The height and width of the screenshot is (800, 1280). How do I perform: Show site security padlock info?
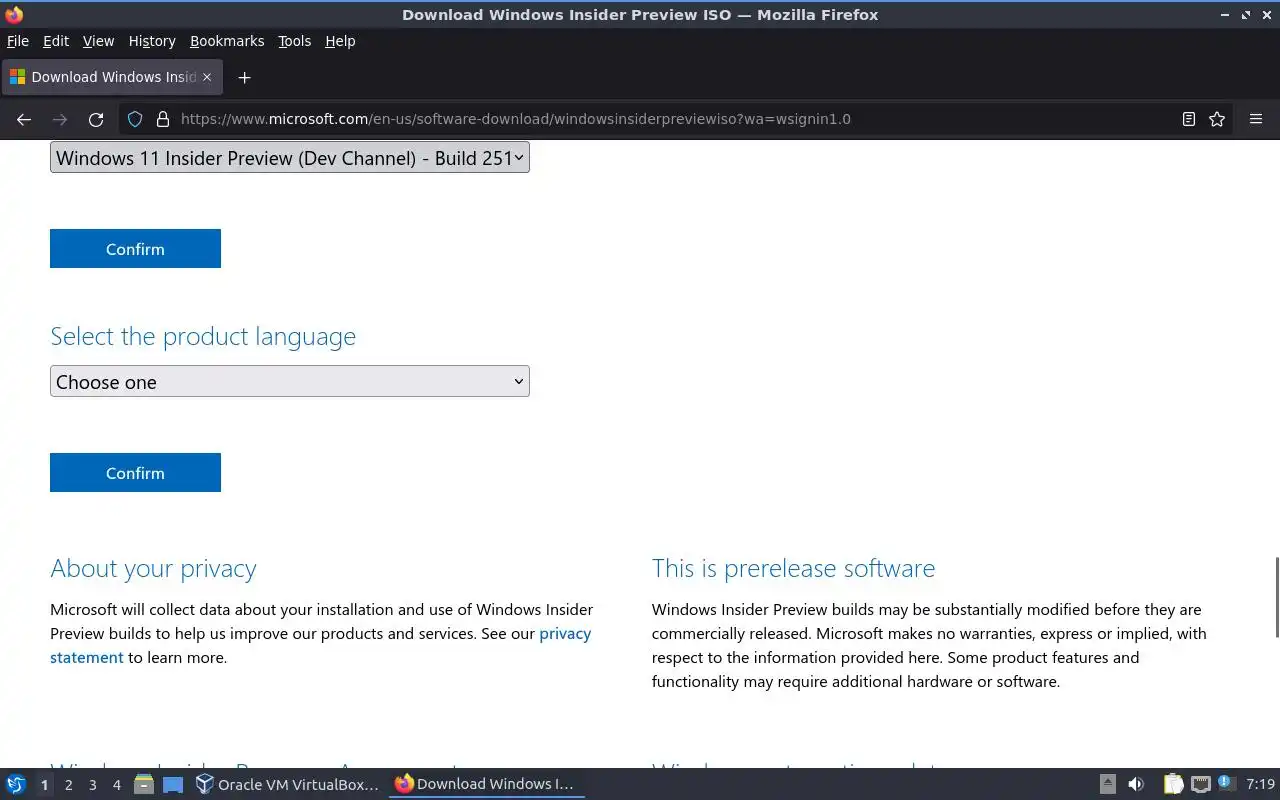coord(163,119)
